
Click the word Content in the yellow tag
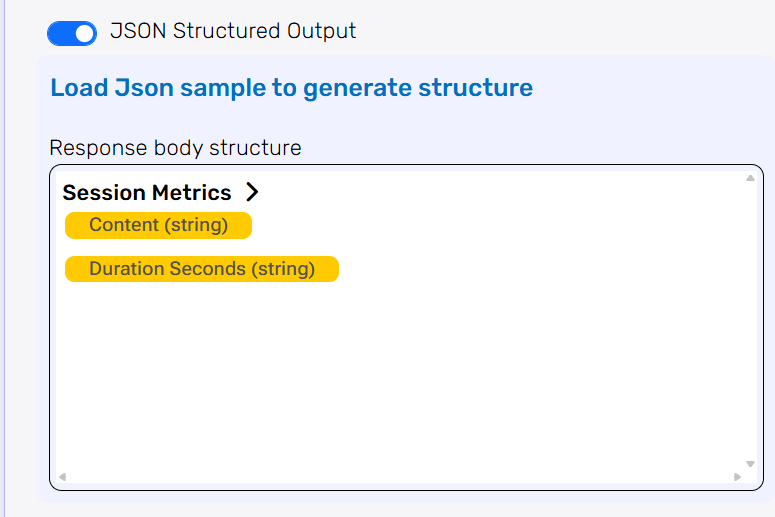[124, 225]
